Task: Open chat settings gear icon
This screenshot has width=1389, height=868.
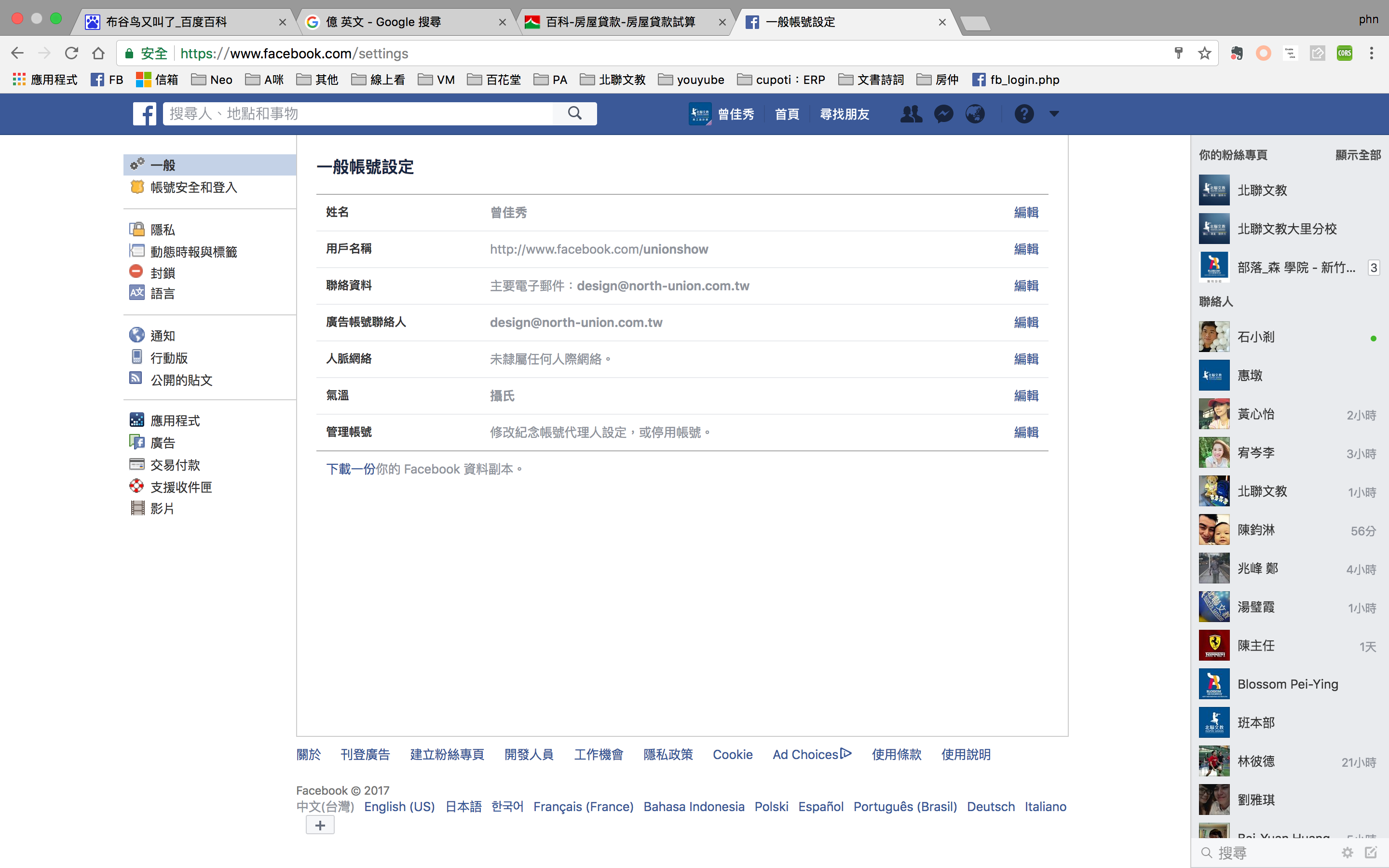Action: [1347, 853]
